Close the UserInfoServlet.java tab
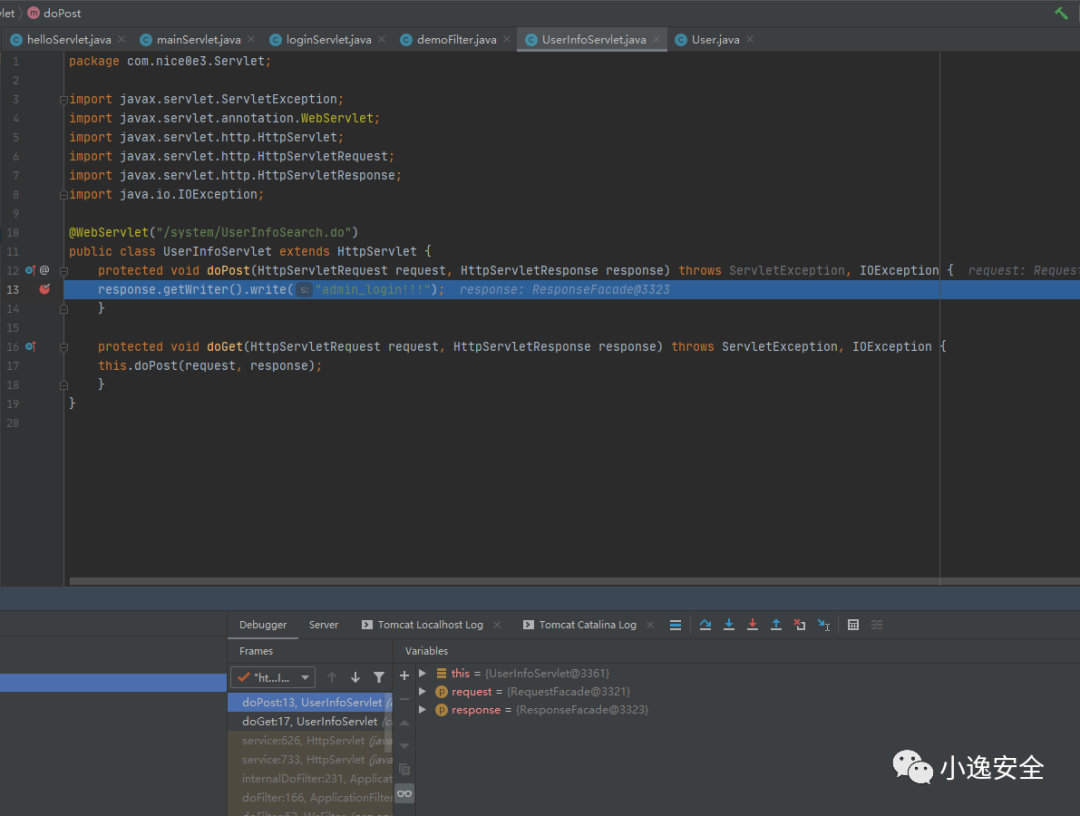 click(657, 39)
